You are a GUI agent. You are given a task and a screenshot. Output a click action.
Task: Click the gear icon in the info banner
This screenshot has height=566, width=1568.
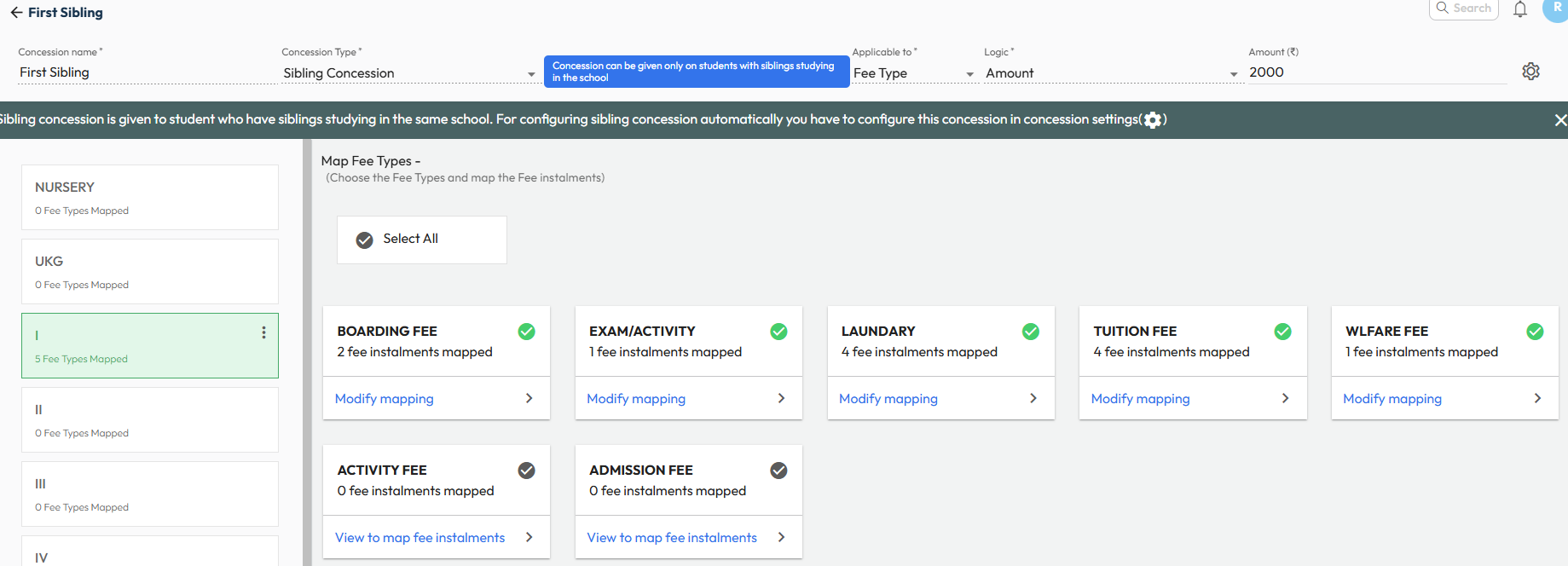1153,120
